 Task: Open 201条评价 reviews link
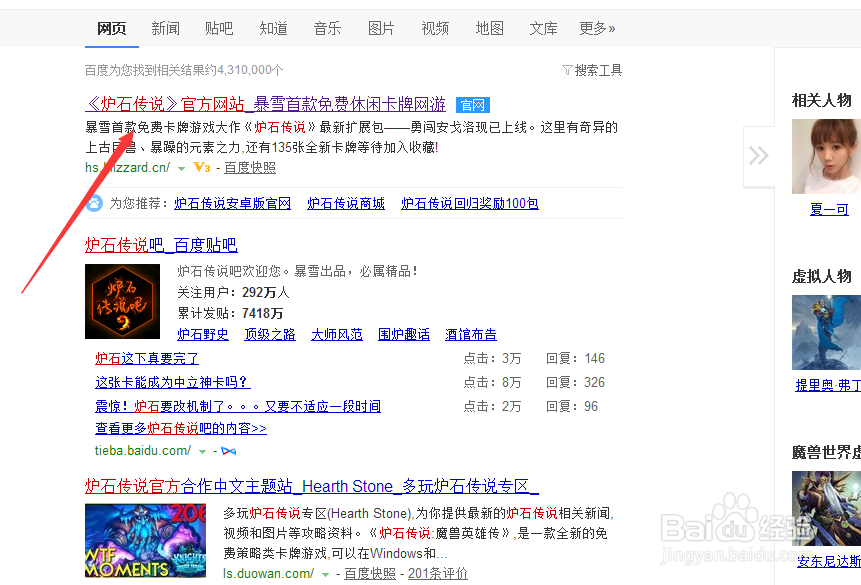[x=438, y=573]
